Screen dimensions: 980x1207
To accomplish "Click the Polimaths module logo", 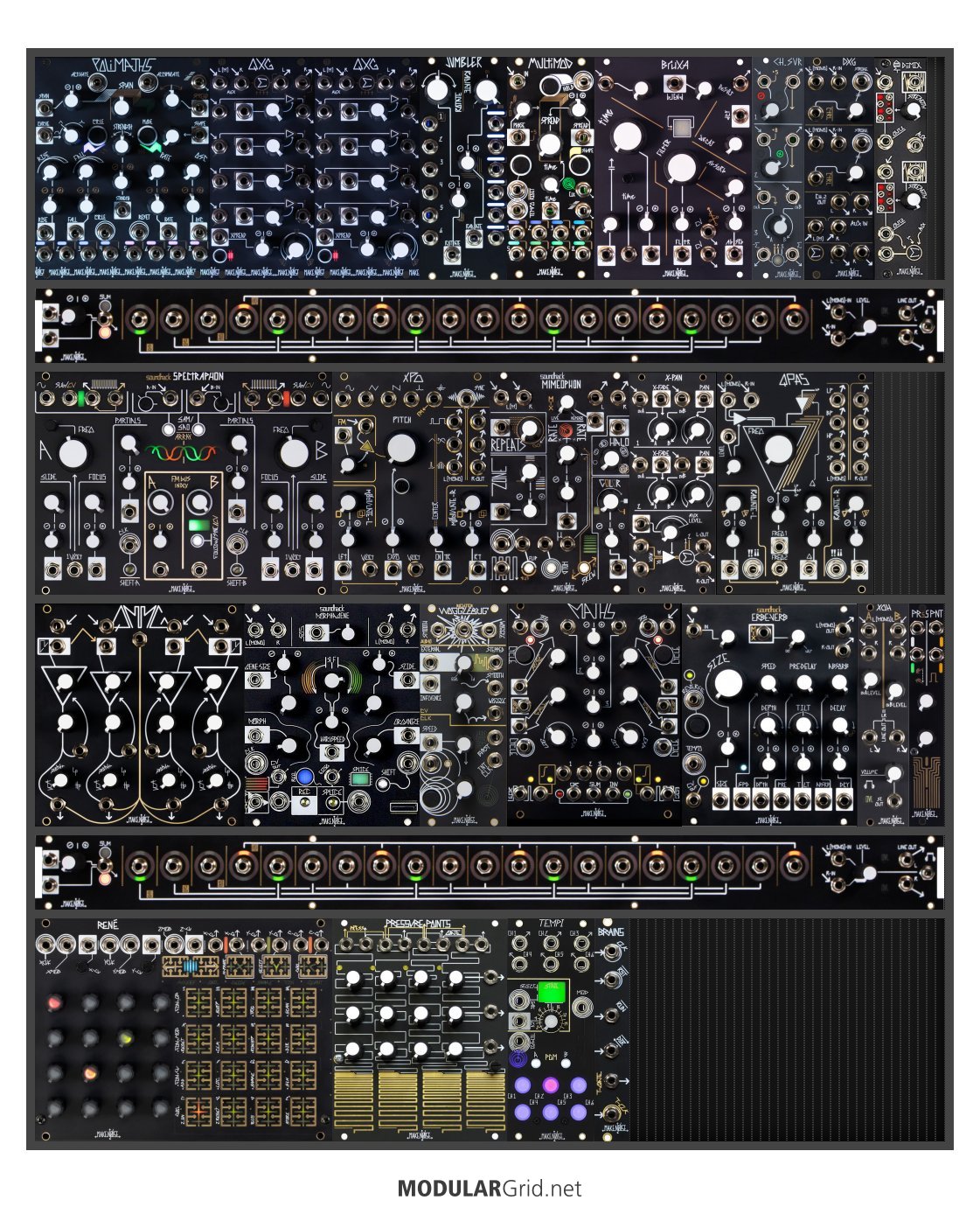I will pos(123,66).
